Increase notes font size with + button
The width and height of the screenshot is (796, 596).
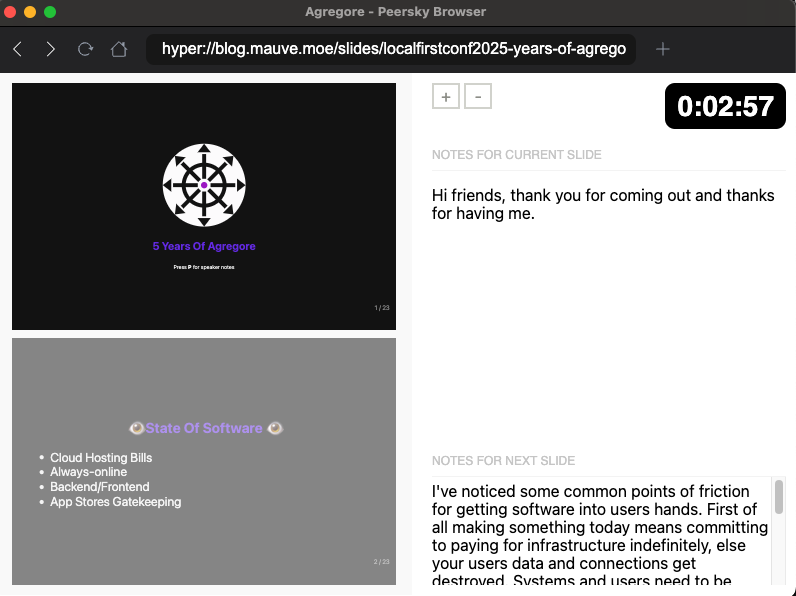tap(446, 96)
